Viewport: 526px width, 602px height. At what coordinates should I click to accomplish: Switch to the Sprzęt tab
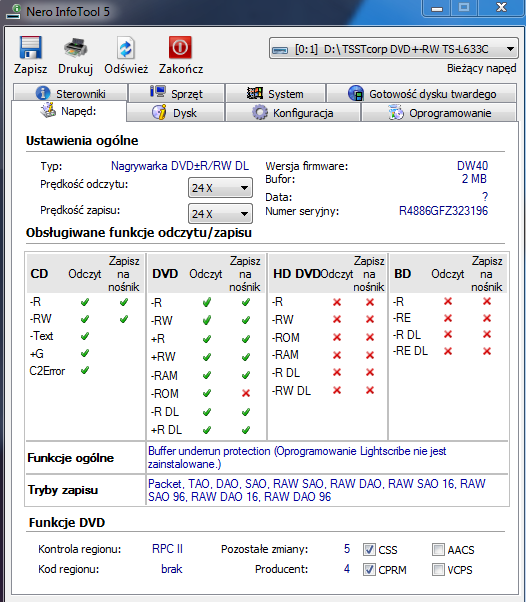(177, 93)
